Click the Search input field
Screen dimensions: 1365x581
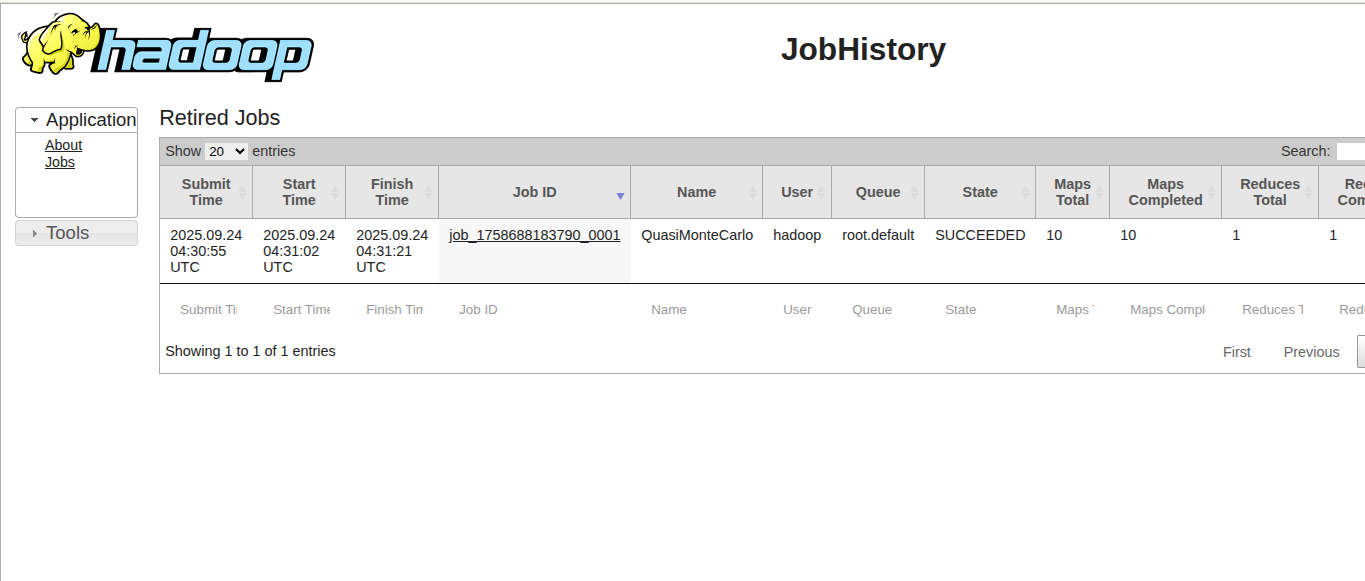(x=1350, y=151)
